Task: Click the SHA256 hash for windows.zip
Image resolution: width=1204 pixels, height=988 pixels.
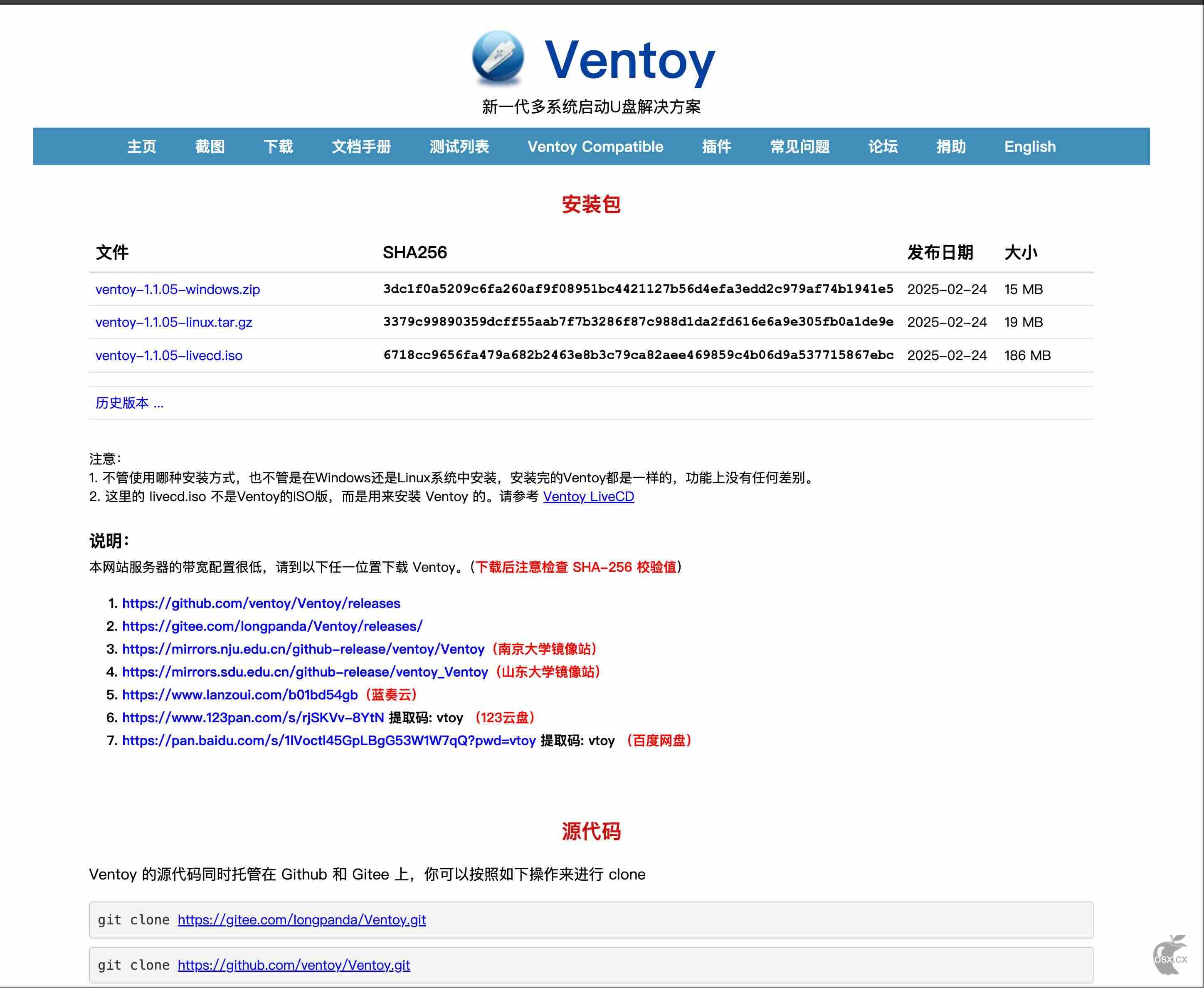Action: 639,289
